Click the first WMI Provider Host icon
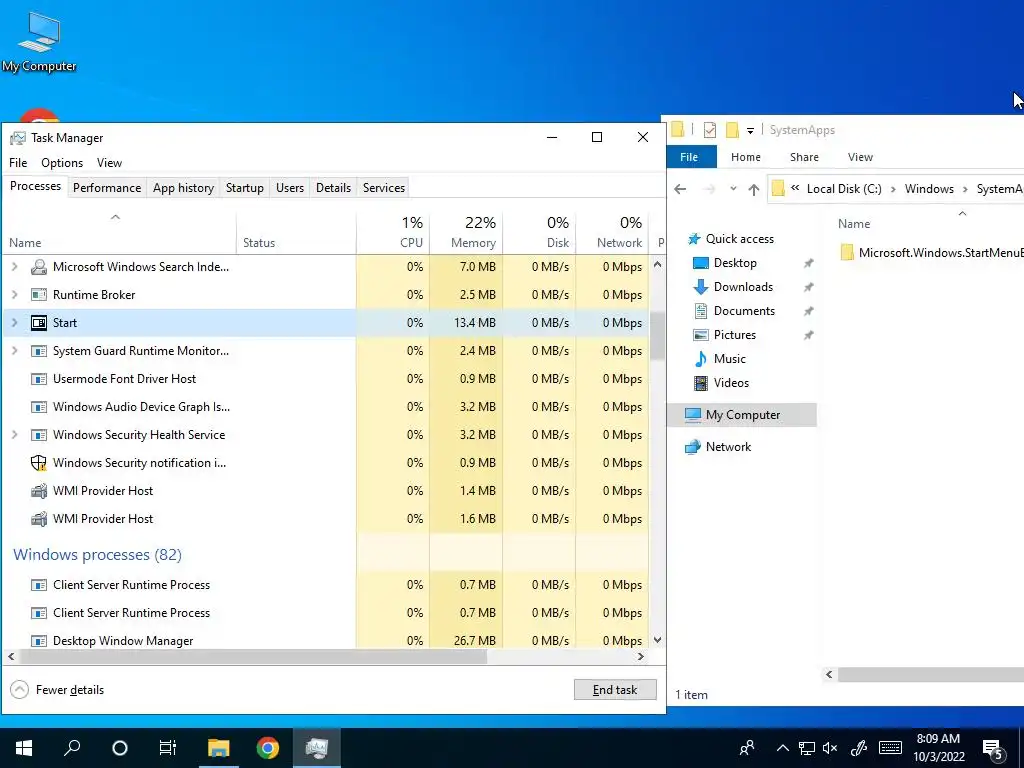The height and width of the screenshot is (768, 1024). coord(39,491)
